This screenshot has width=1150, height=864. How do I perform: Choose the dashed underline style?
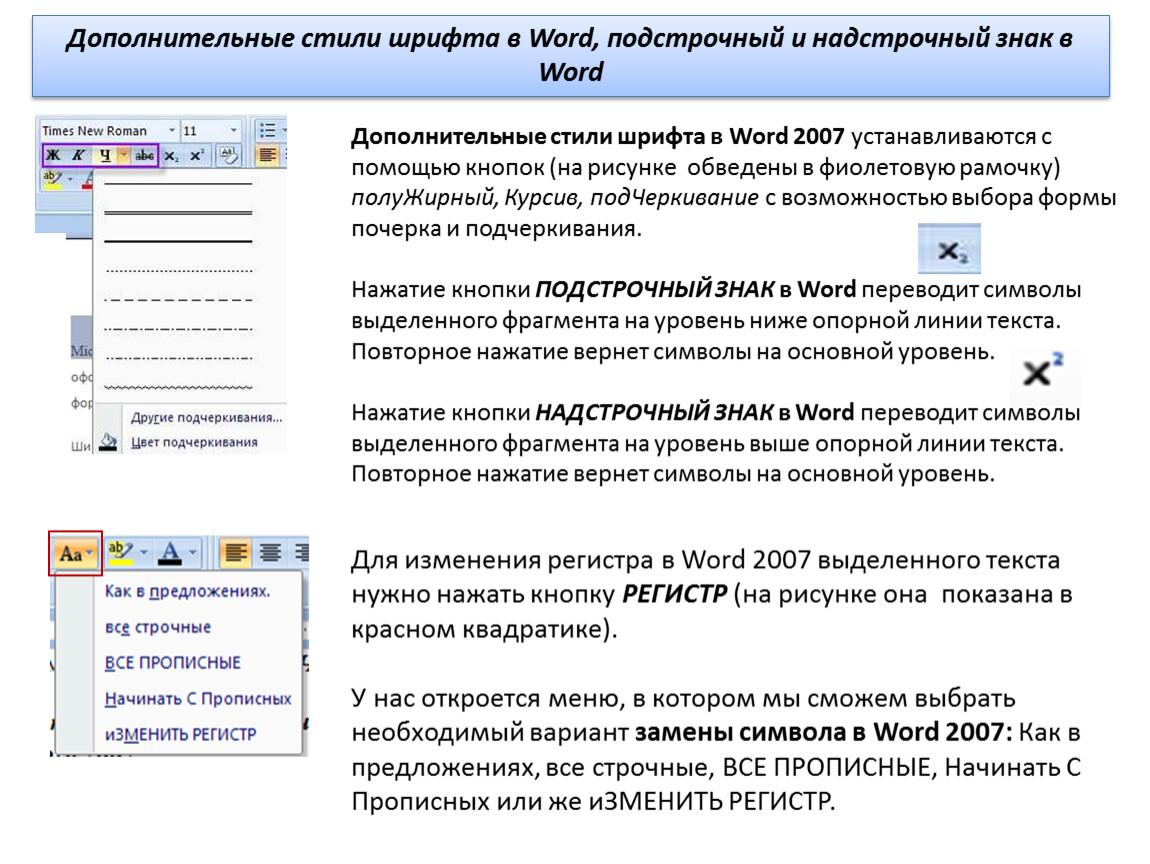178,299
